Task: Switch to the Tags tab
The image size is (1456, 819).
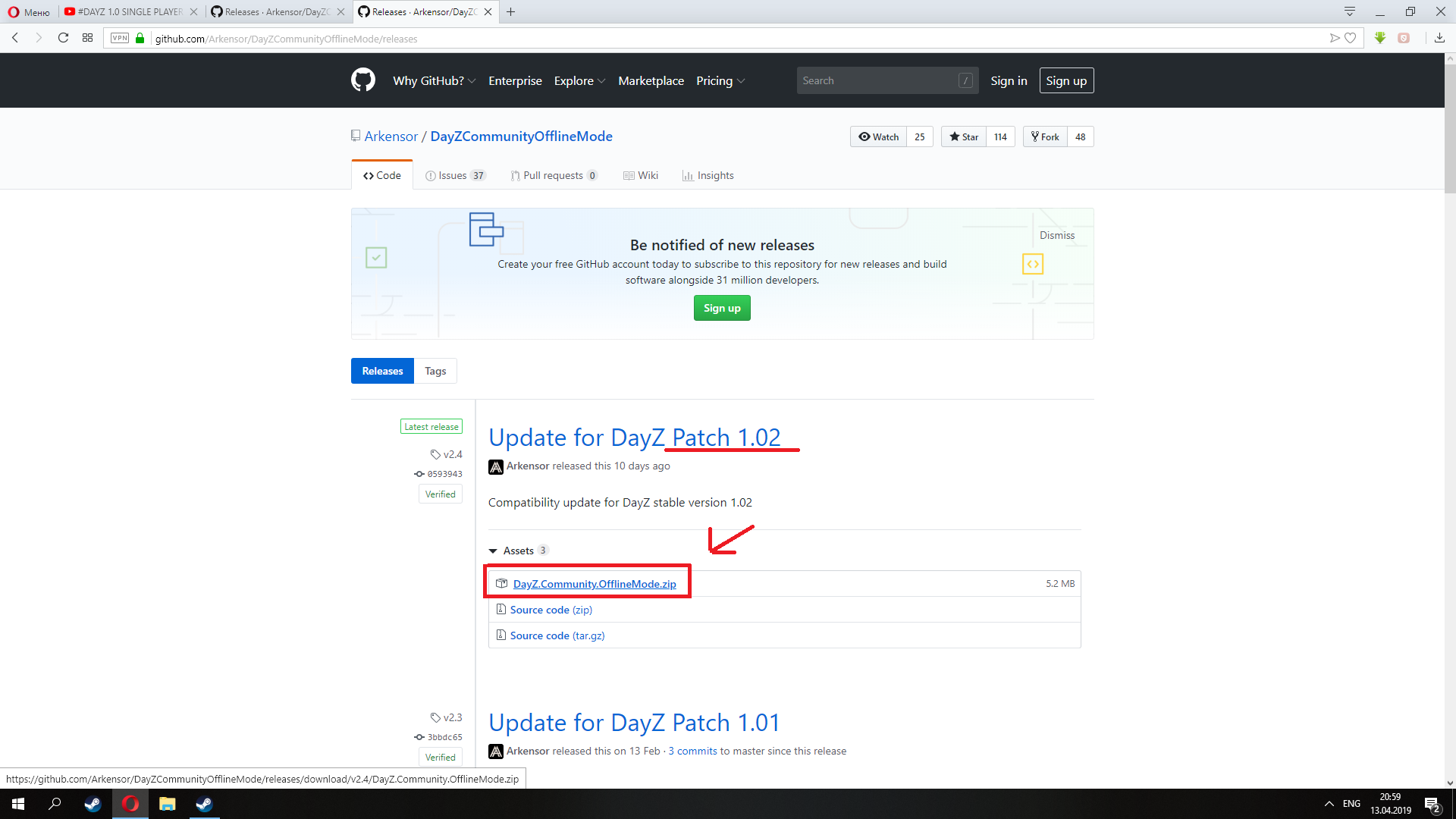Action: coord(435,371)
